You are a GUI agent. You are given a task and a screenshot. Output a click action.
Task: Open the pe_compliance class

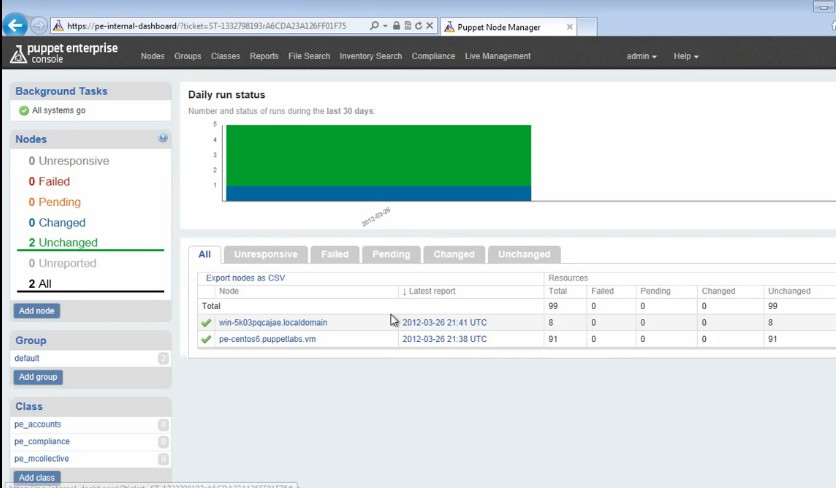click(42, 442)
